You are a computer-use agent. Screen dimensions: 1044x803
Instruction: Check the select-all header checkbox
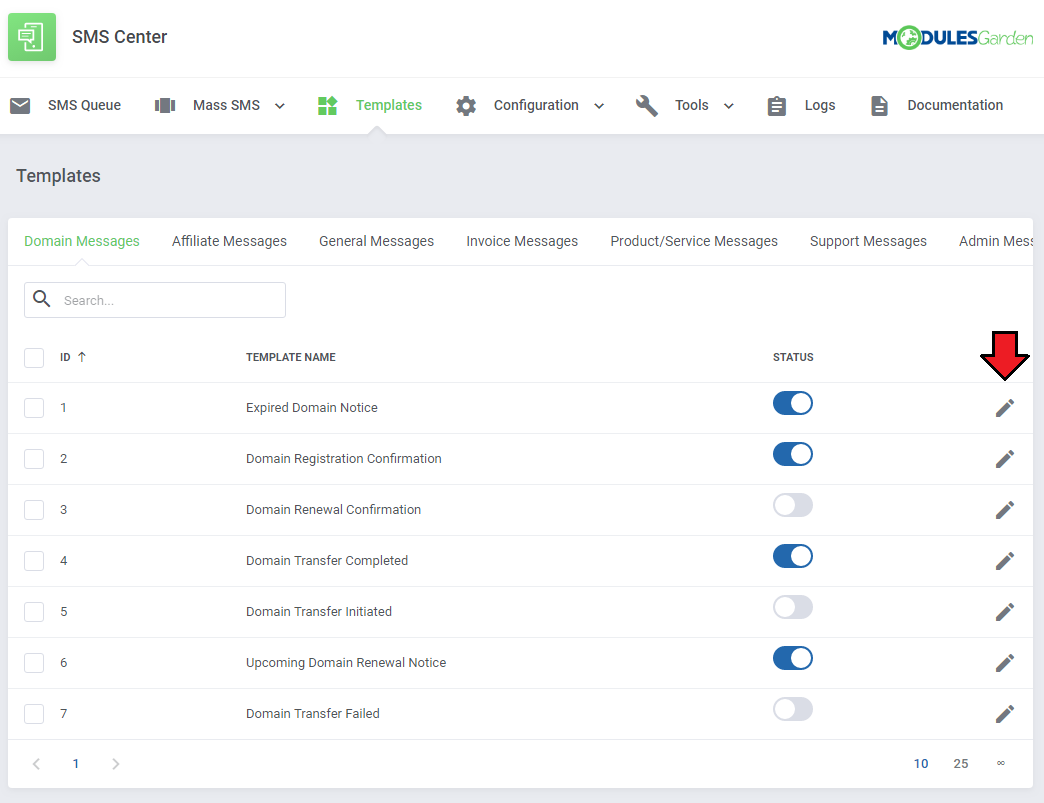pyautogui.click(x=34, y=358)
